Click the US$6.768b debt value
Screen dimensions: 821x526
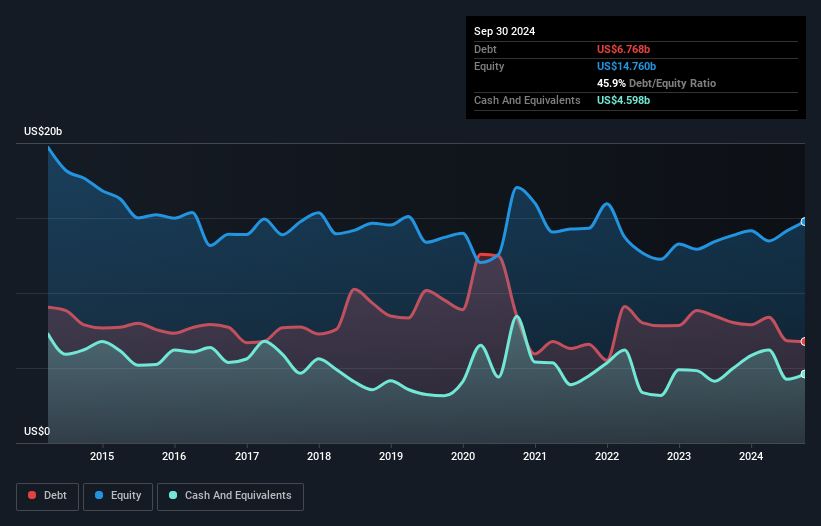point(623,49)
